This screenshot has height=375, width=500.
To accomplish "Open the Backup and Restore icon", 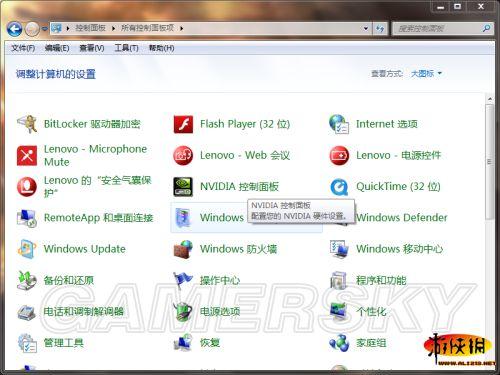I will click(x=27, y=280).
